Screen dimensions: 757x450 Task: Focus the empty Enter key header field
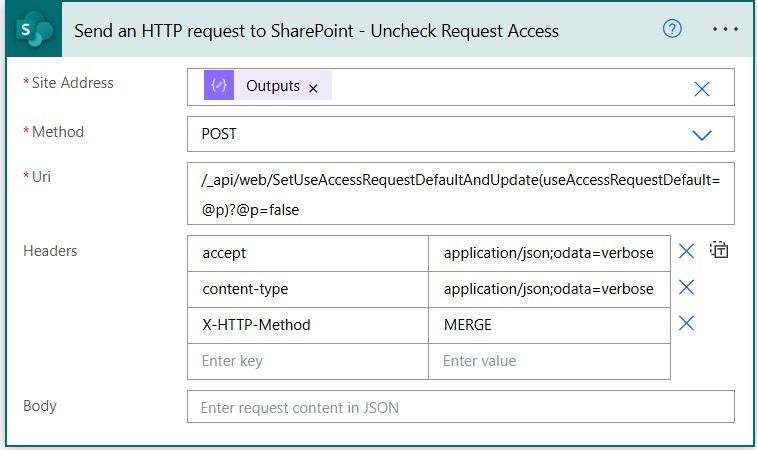pos(308,361)
